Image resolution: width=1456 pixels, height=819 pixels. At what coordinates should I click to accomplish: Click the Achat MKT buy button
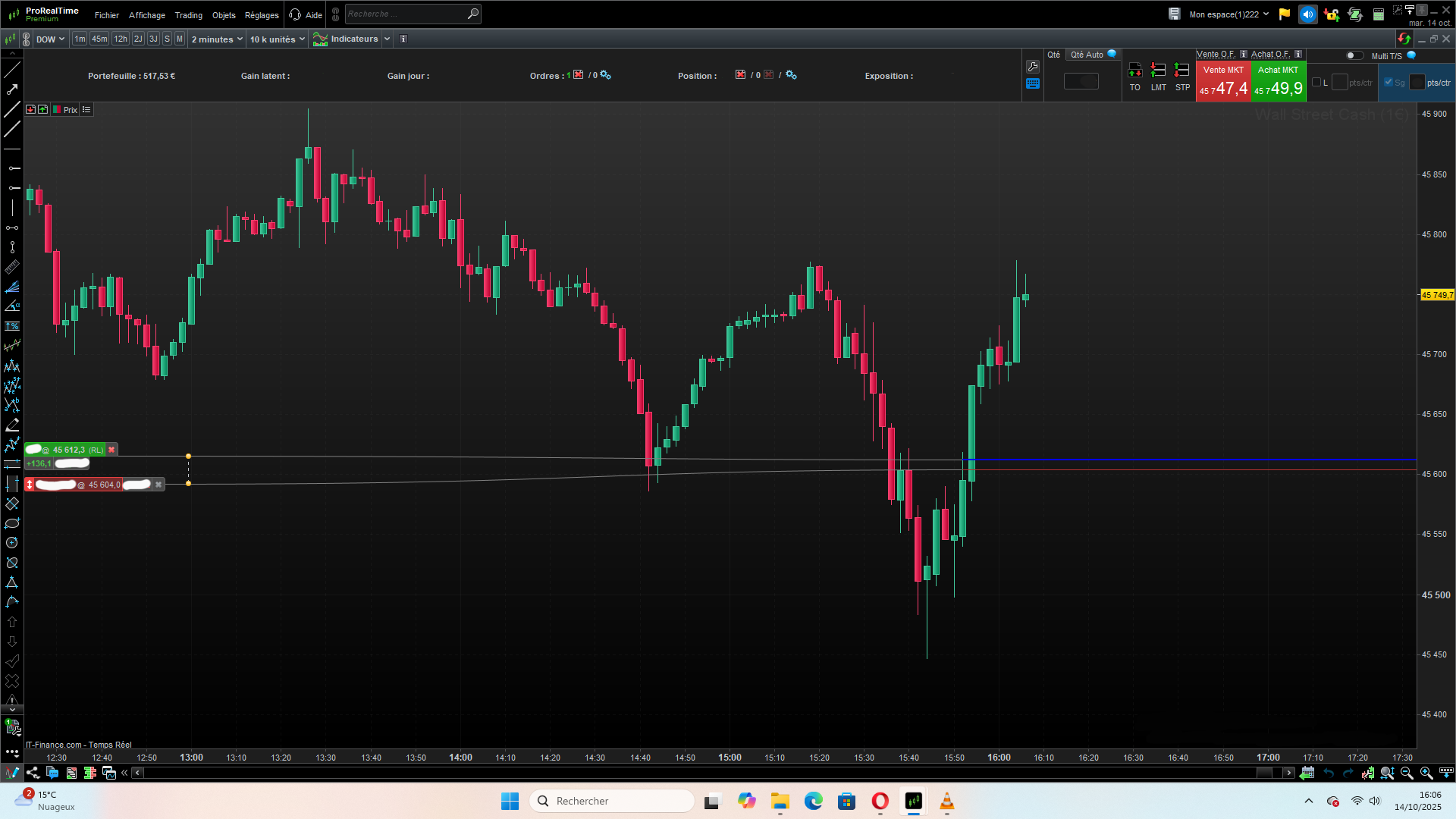click(x=1279, y=81)
